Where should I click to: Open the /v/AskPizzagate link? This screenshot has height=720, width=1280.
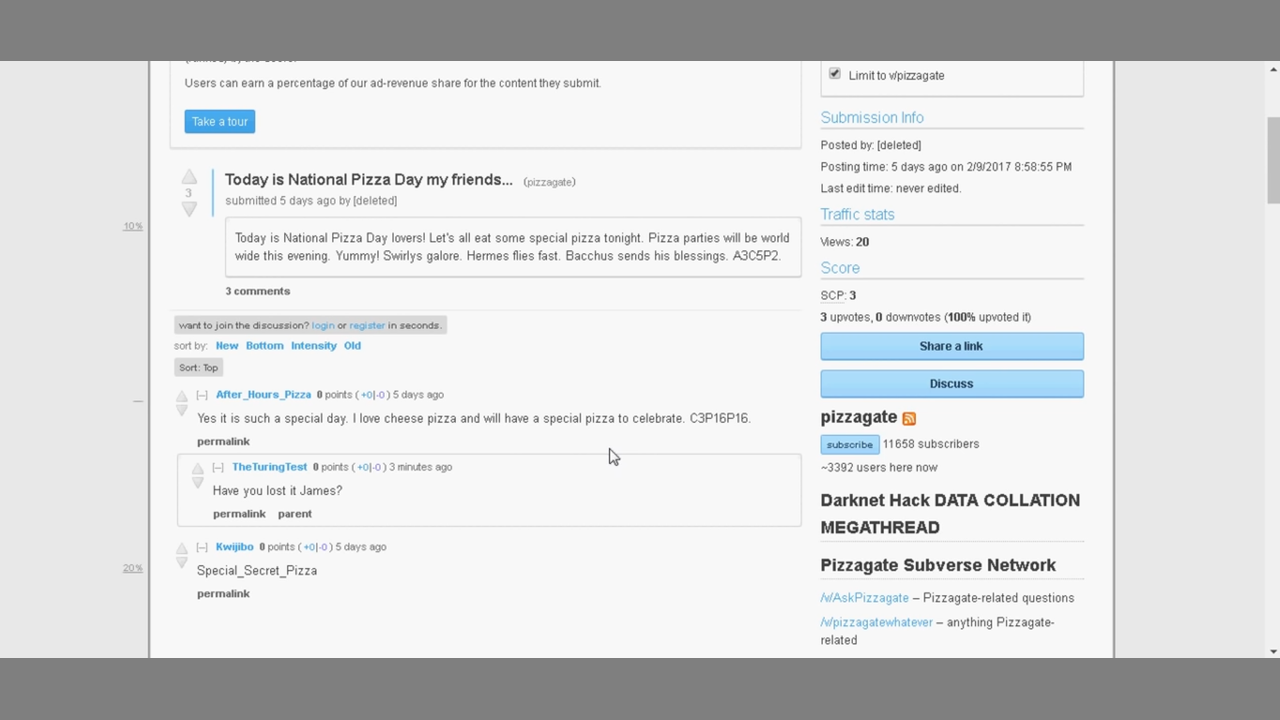pos(864,598)
